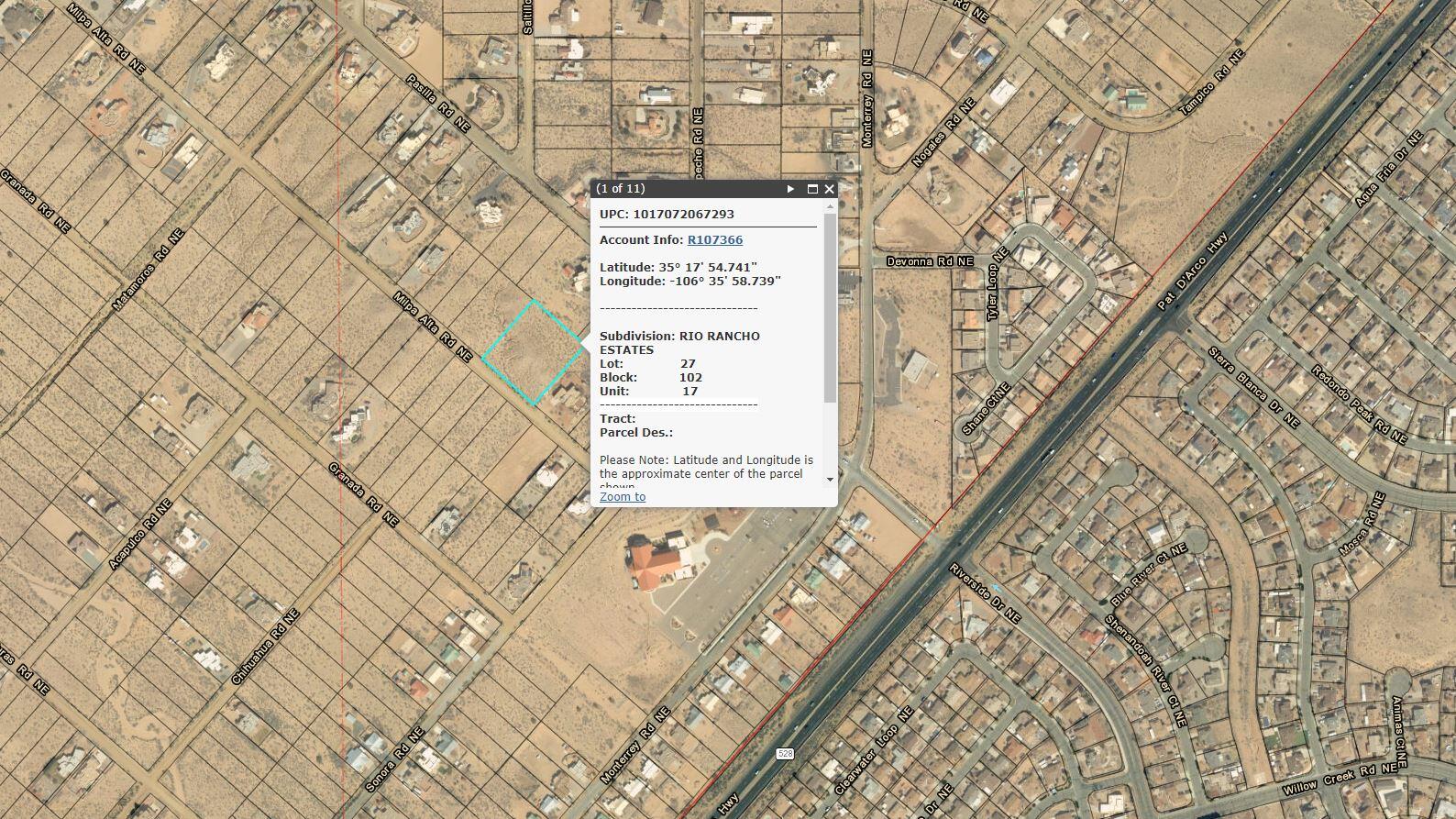Show the next feature in popup
The width and height of the screenshot is (1456, 819).
pos(790,189)
